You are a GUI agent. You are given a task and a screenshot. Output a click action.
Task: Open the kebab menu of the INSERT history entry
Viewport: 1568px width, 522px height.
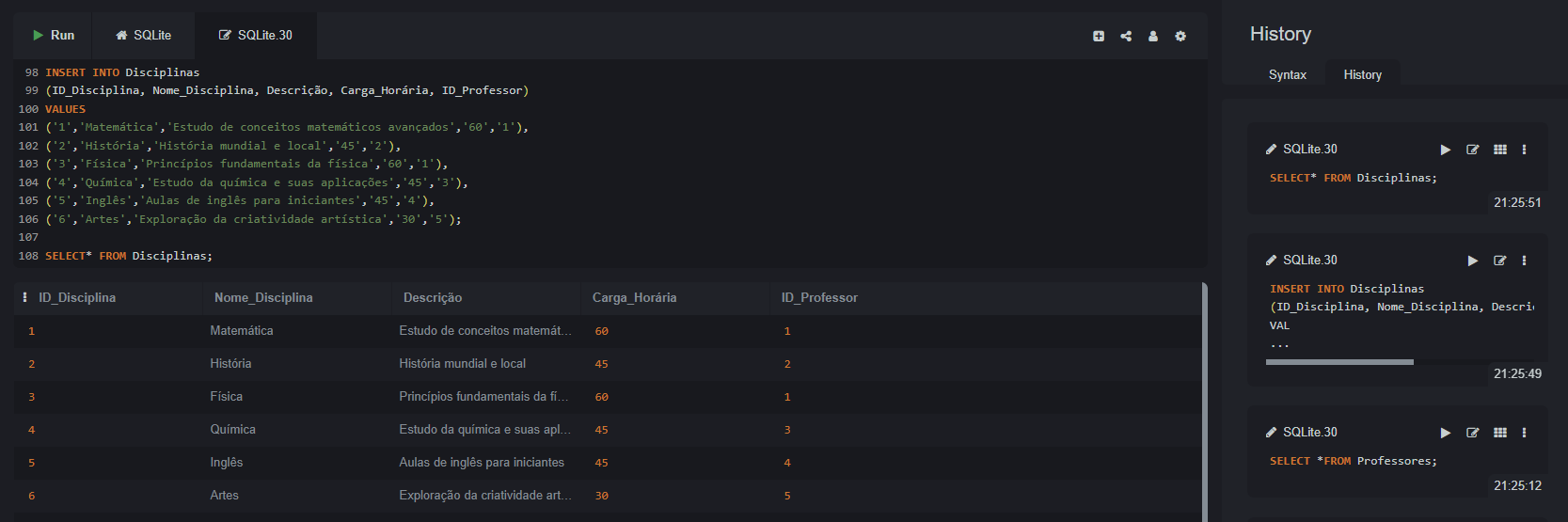pos(1525,261)
